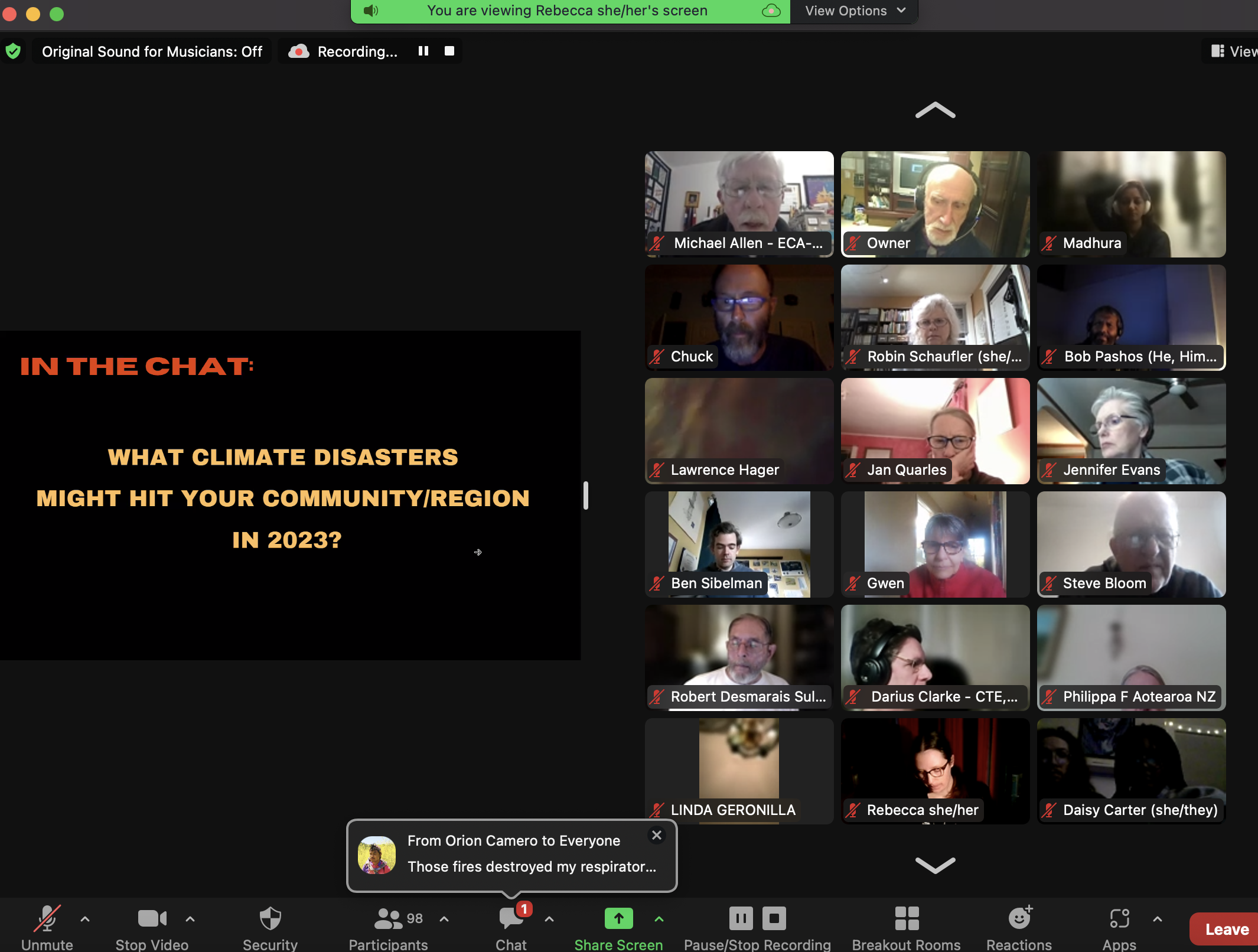Select Darius Clarke's video tile
The height and width of the screenshot is (952, 1258).
[936, 657]
